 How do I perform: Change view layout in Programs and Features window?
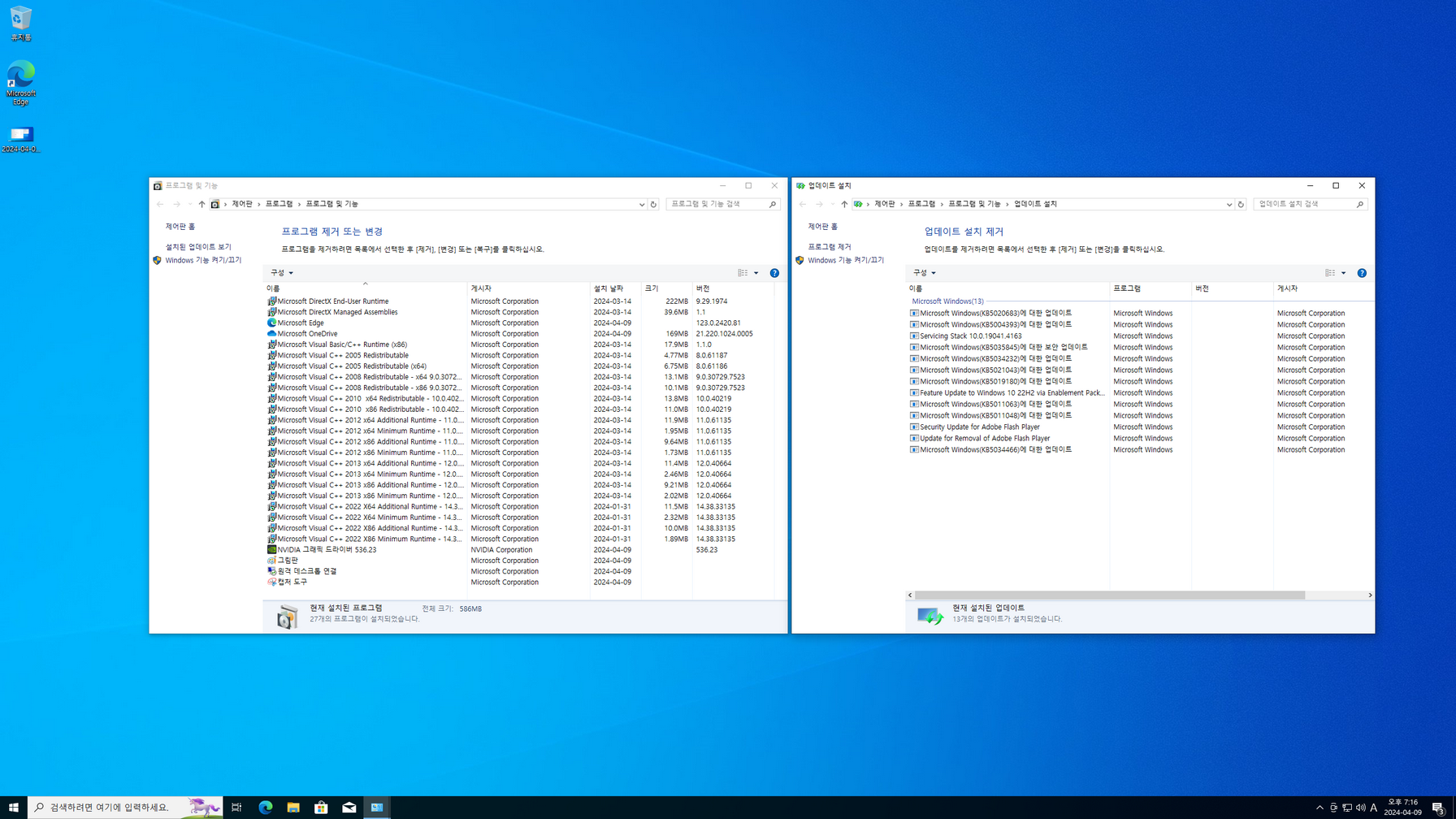(743, 273)
